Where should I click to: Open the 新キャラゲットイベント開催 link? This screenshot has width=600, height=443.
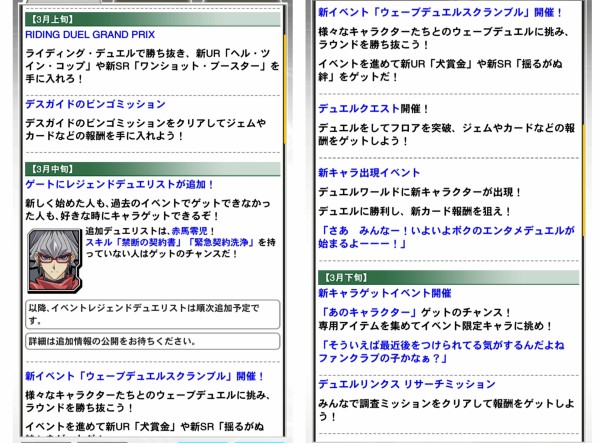pos(385,293)
